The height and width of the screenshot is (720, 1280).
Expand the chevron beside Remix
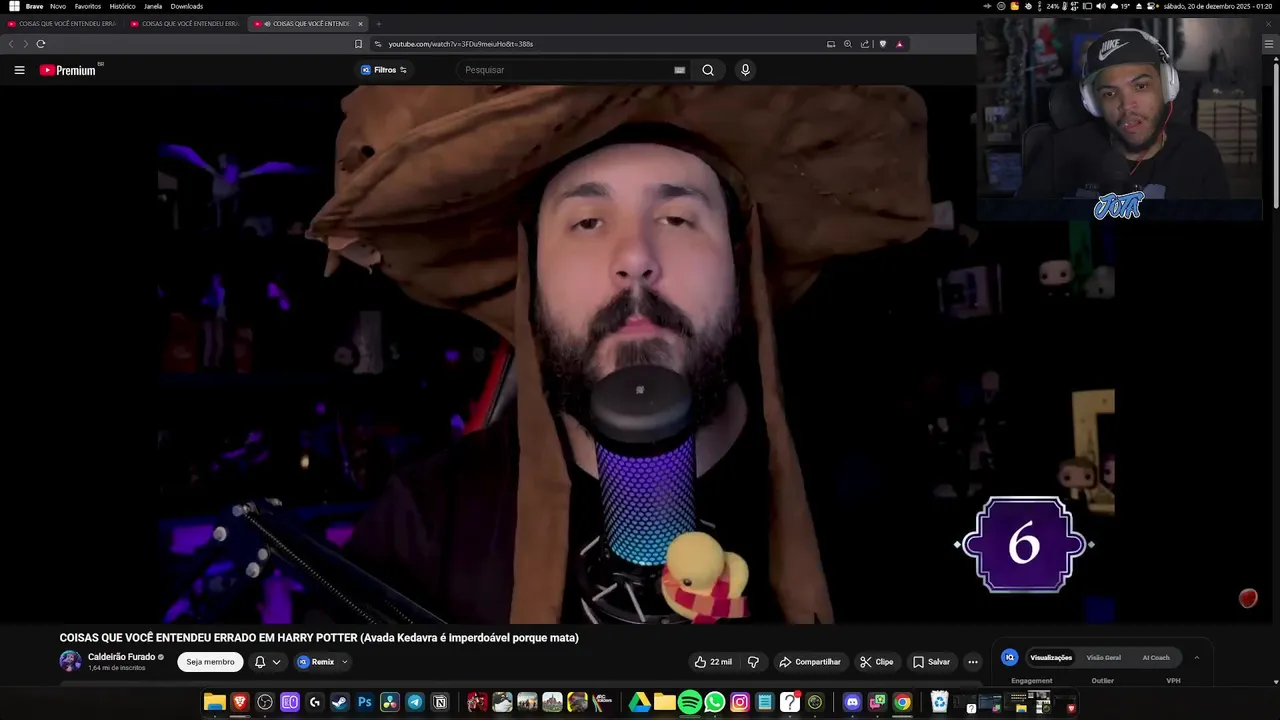[x=345, y=662]
